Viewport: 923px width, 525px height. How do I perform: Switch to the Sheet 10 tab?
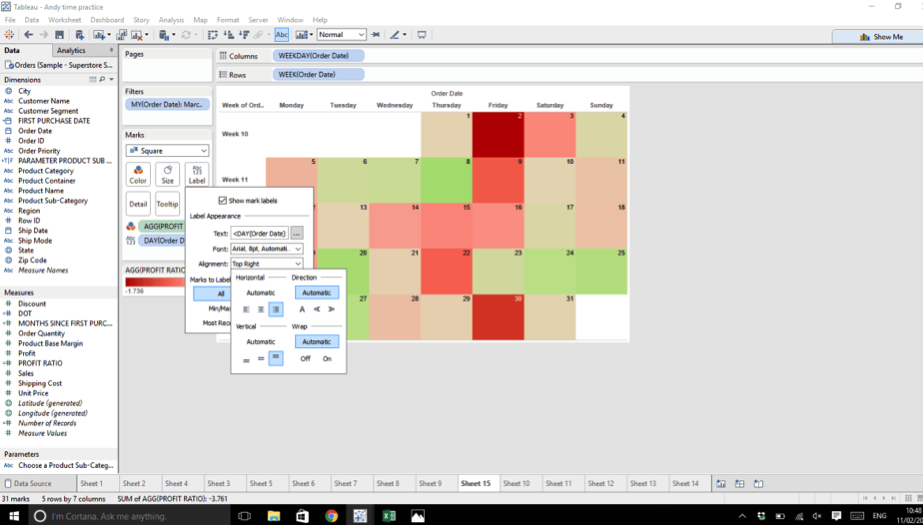pos(516,484)
